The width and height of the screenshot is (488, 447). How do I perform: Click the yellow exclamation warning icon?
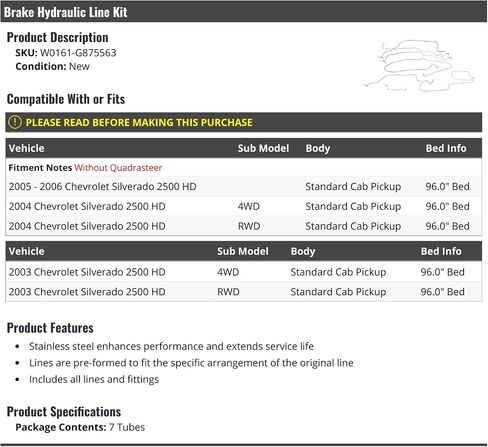pyautogui.click(x=15, y=122)
